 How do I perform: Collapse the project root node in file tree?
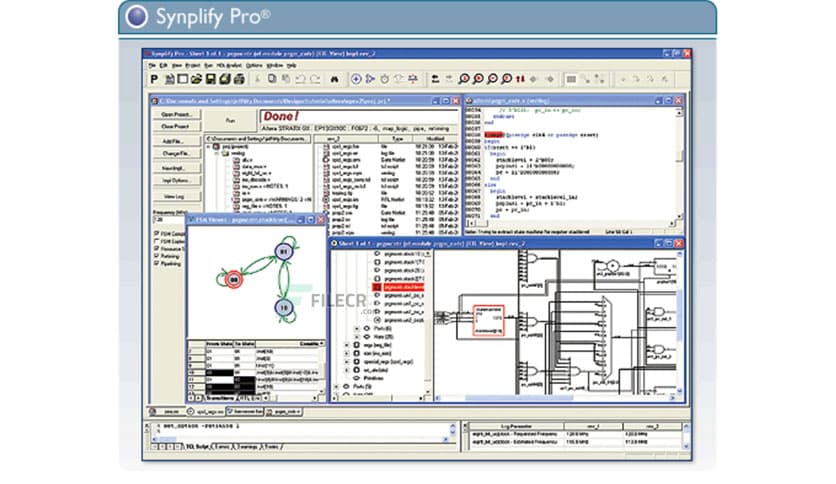[208, 146]
